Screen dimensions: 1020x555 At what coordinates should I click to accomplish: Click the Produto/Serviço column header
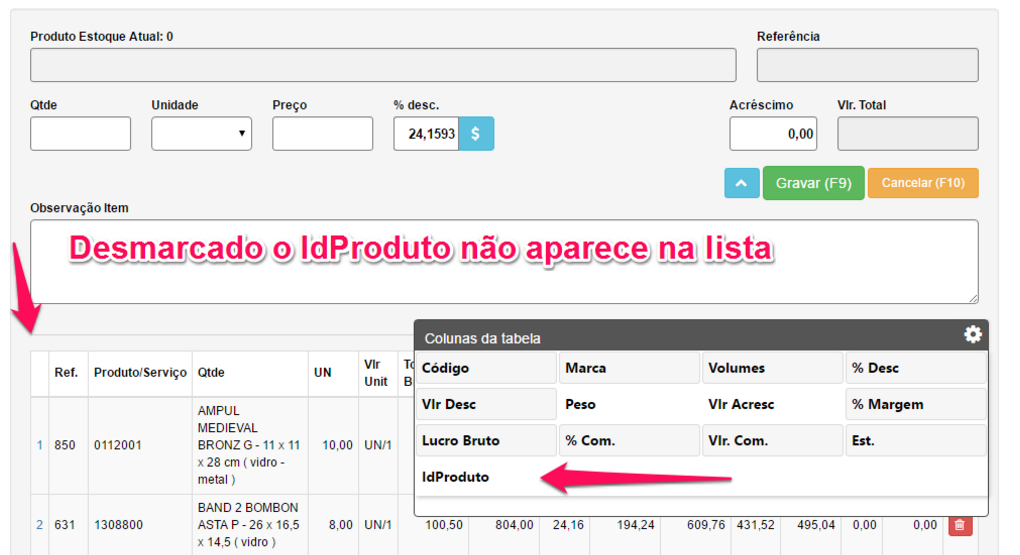coord(140,373)
